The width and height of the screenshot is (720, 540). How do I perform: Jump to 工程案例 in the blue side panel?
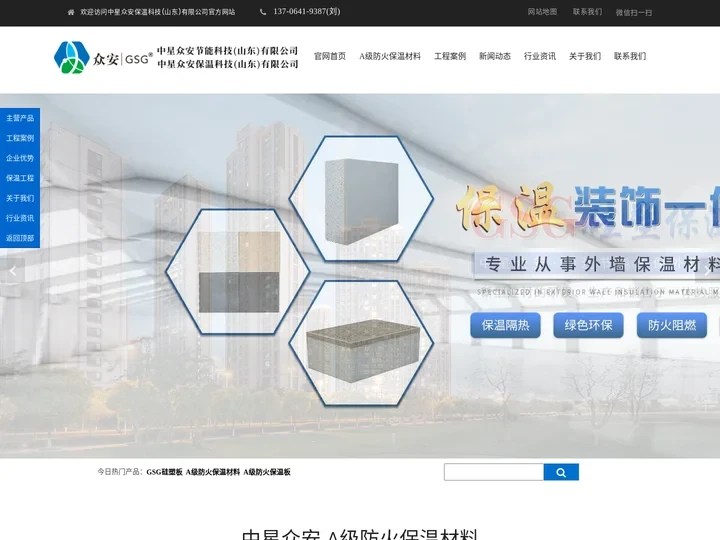(x=20, y=138)
